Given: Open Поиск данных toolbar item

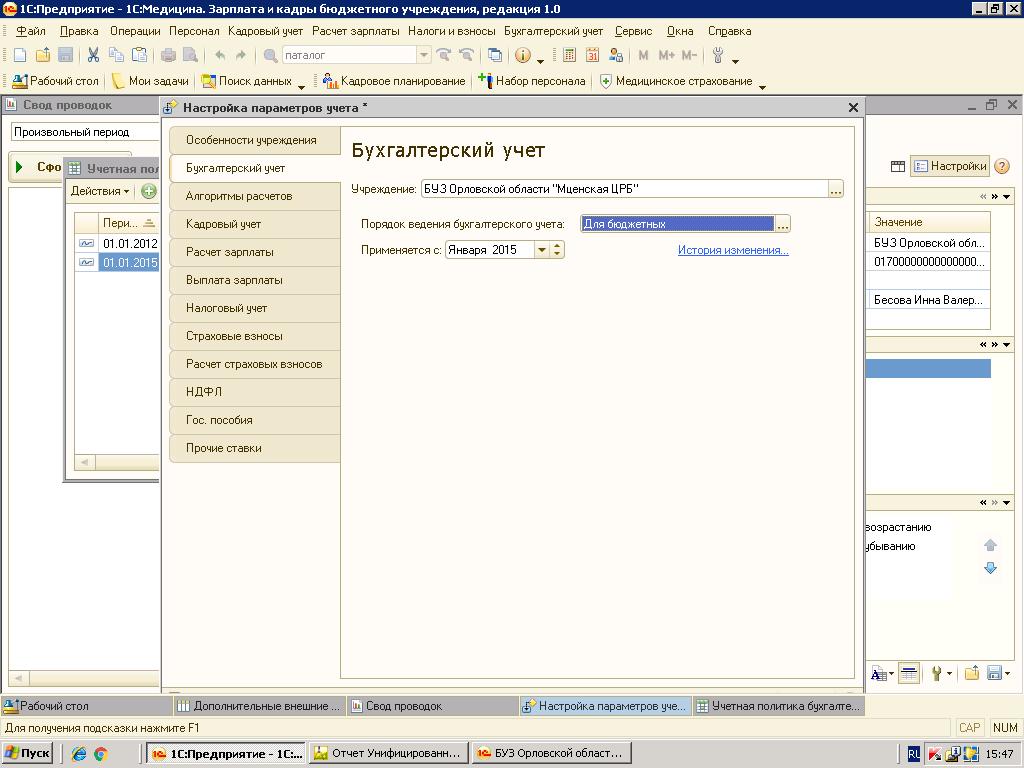Looking at the screenshot, I should pos(247,81).
